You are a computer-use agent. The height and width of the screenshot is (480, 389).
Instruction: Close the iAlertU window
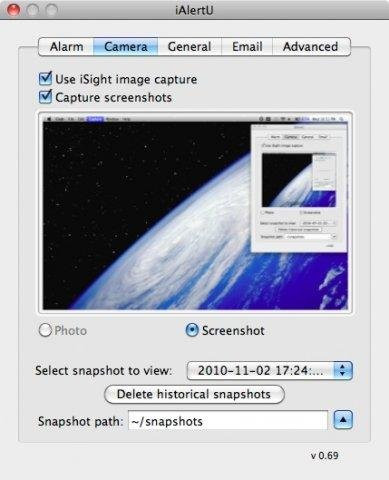coord(13,10)
